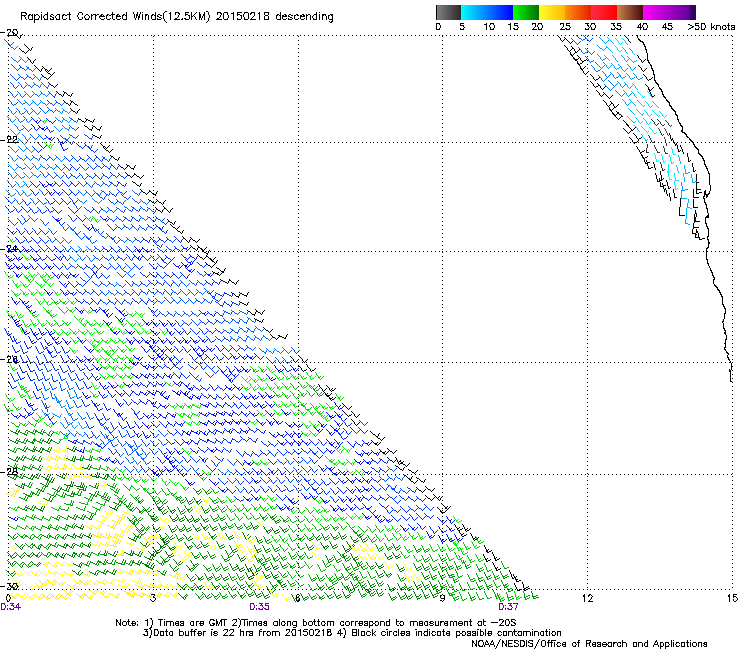Click the purple '0:34' time label
Screen dimensions: 740x650
(10, 607)
